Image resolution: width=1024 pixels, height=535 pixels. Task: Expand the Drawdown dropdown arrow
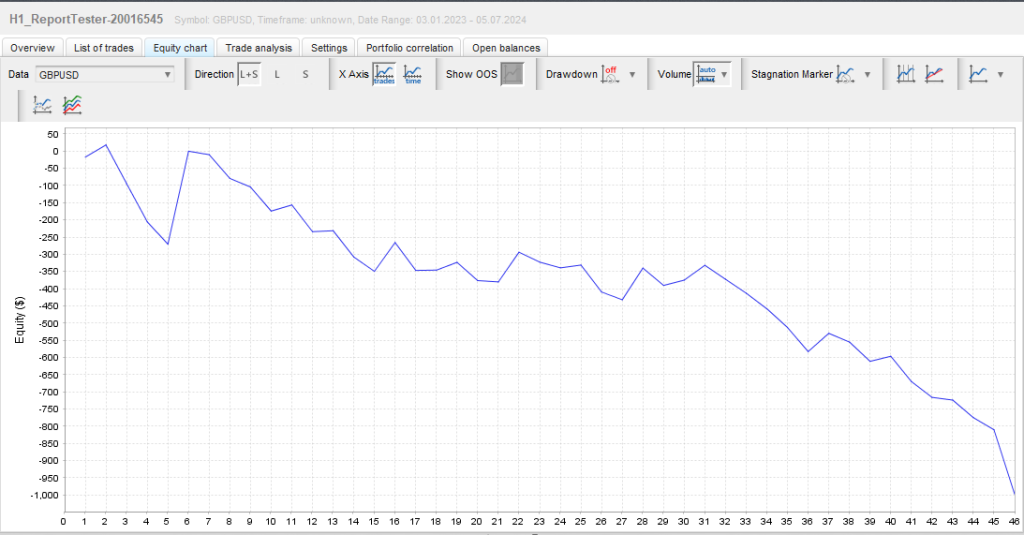coord(632,74)
